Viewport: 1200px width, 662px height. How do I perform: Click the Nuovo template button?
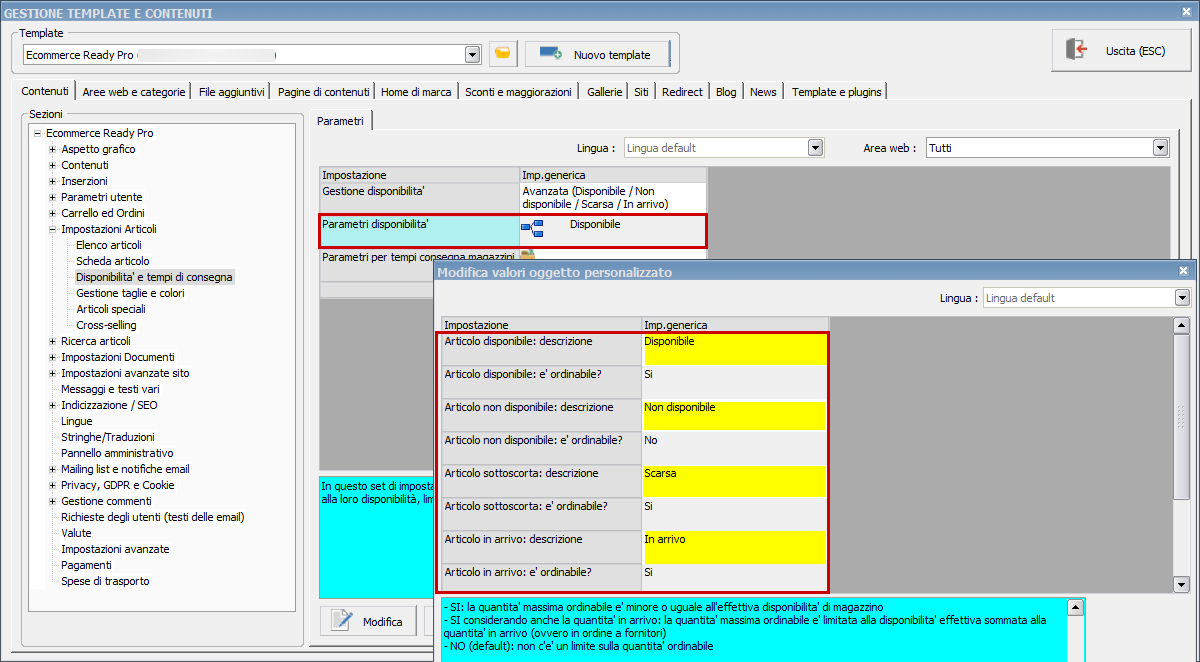click(x=597, y=54)
